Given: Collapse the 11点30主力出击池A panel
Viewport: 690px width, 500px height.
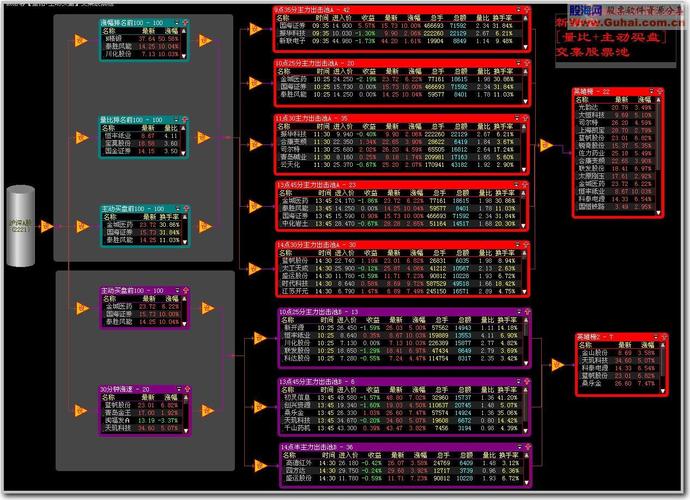Looking at the screenshot, I should point(517,118).
